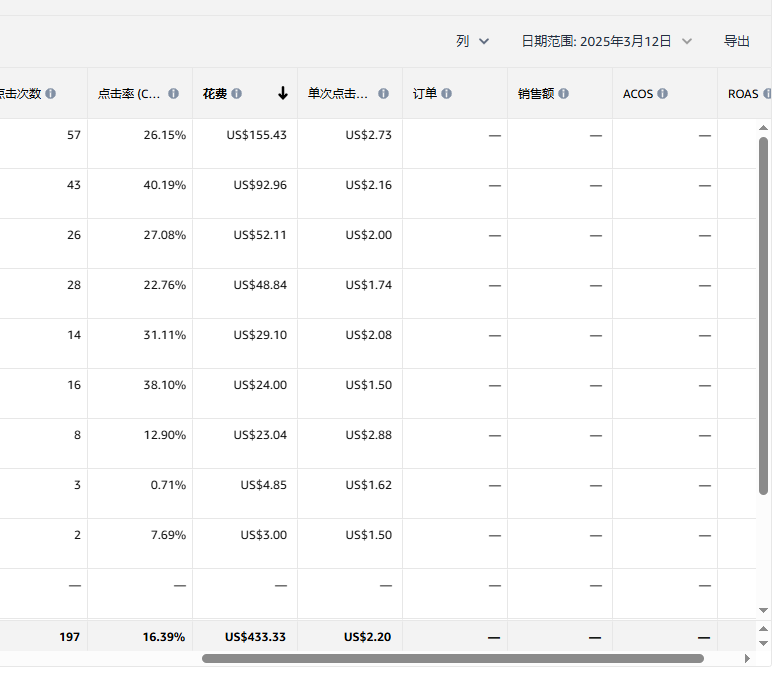The image size is (775, 693).
Task: Click info icon beside 单次点击 column header
Action: [x=383, y=93]
